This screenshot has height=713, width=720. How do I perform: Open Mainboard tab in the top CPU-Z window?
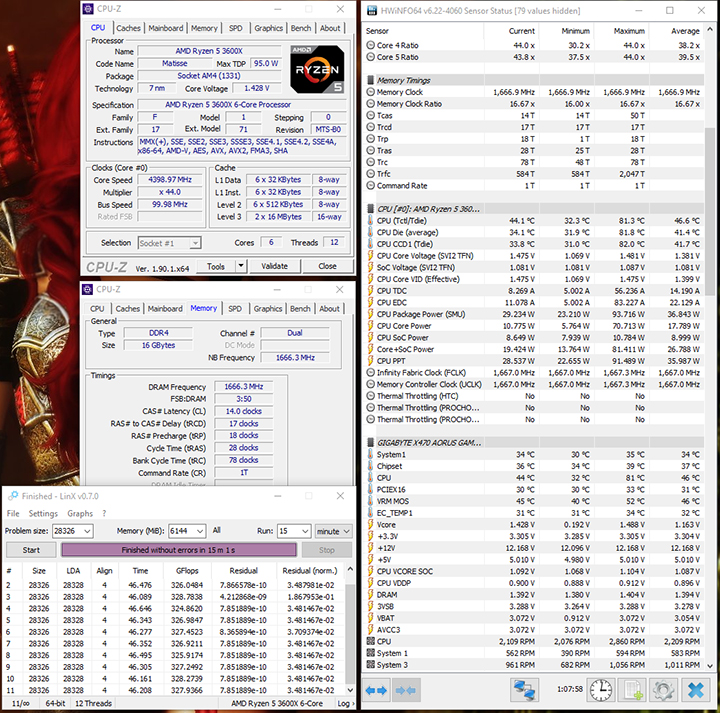point(166,28)
